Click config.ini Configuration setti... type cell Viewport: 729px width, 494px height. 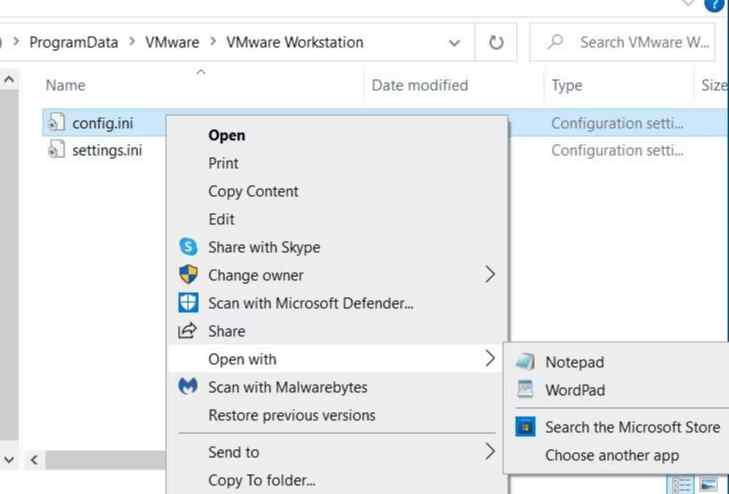617,123
